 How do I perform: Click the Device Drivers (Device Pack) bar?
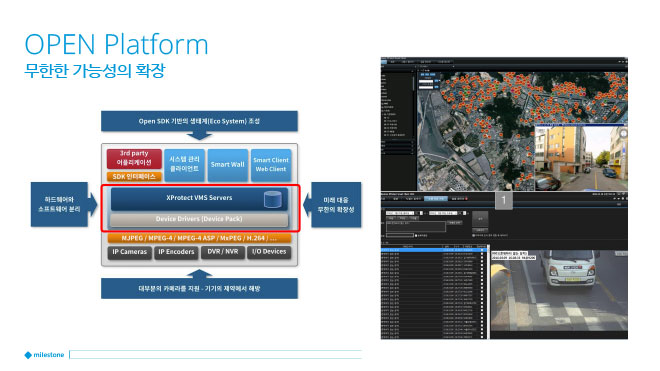click(x=199, y=219)
